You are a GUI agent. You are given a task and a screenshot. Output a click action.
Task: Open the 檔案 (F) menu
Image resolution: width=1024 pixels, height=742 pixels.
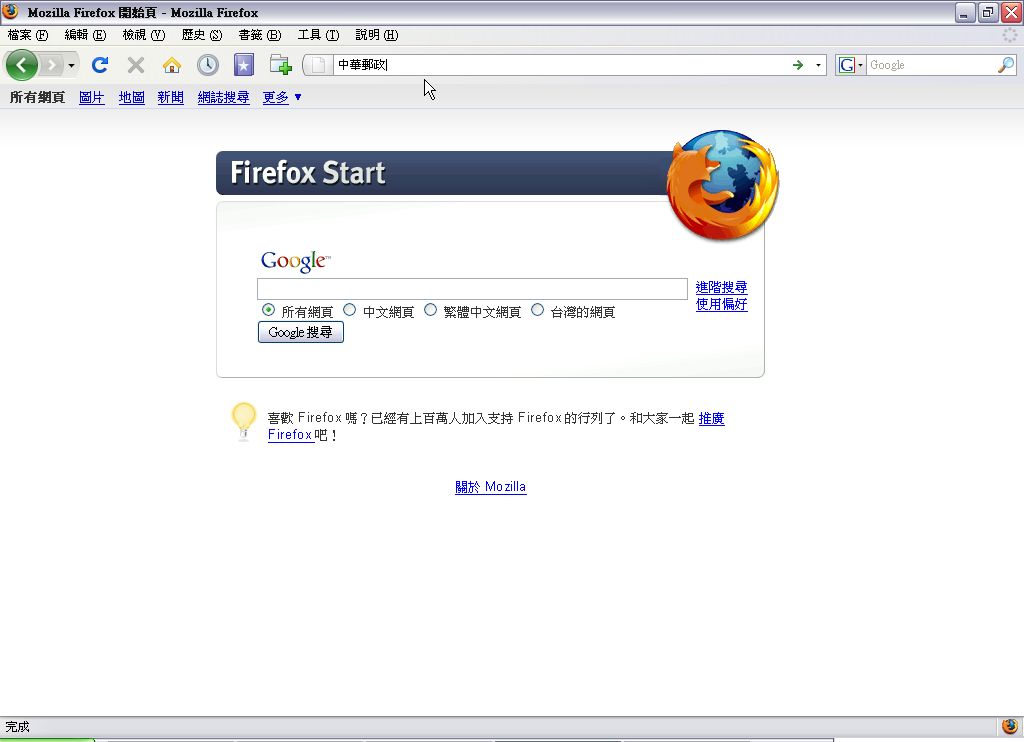pos(28,35)
